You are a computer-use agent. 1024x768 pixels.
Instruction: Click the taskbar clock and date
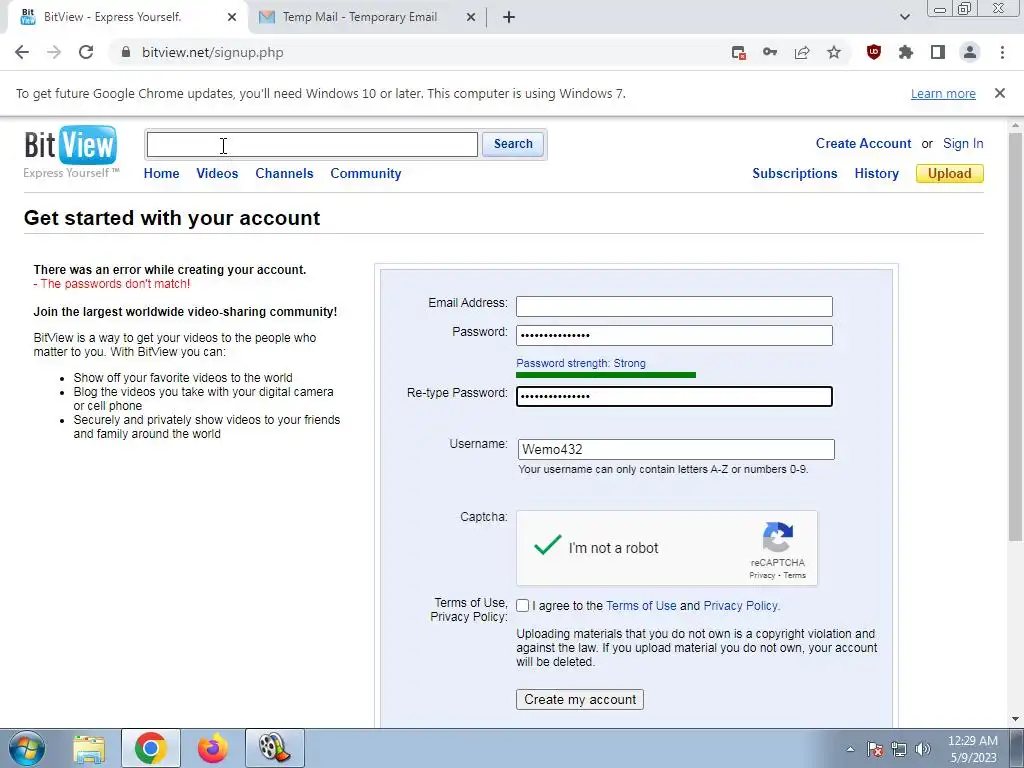(972, 749)
